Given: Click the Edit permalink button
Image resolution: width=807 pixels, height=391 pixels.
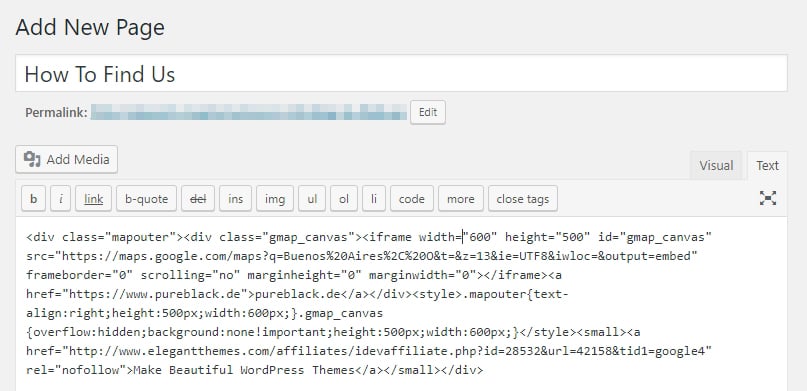Looking at the screenshot, I should click(428, 112).
